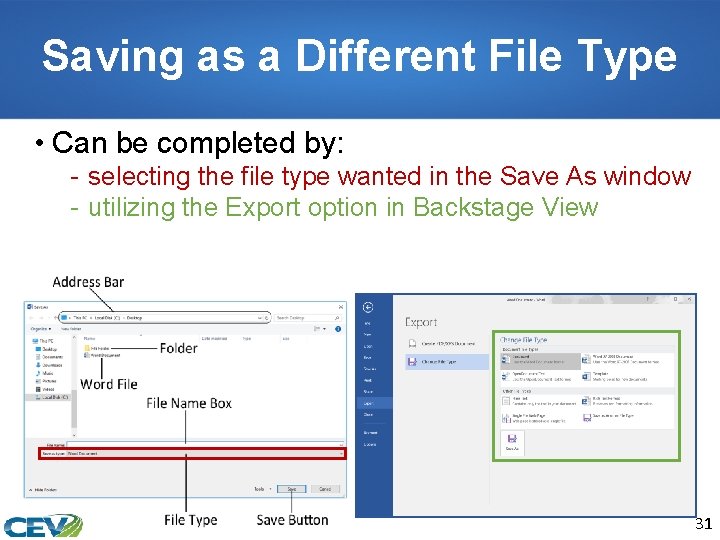
Task: Select the Word Document file in the list
Action: [103, 355]
